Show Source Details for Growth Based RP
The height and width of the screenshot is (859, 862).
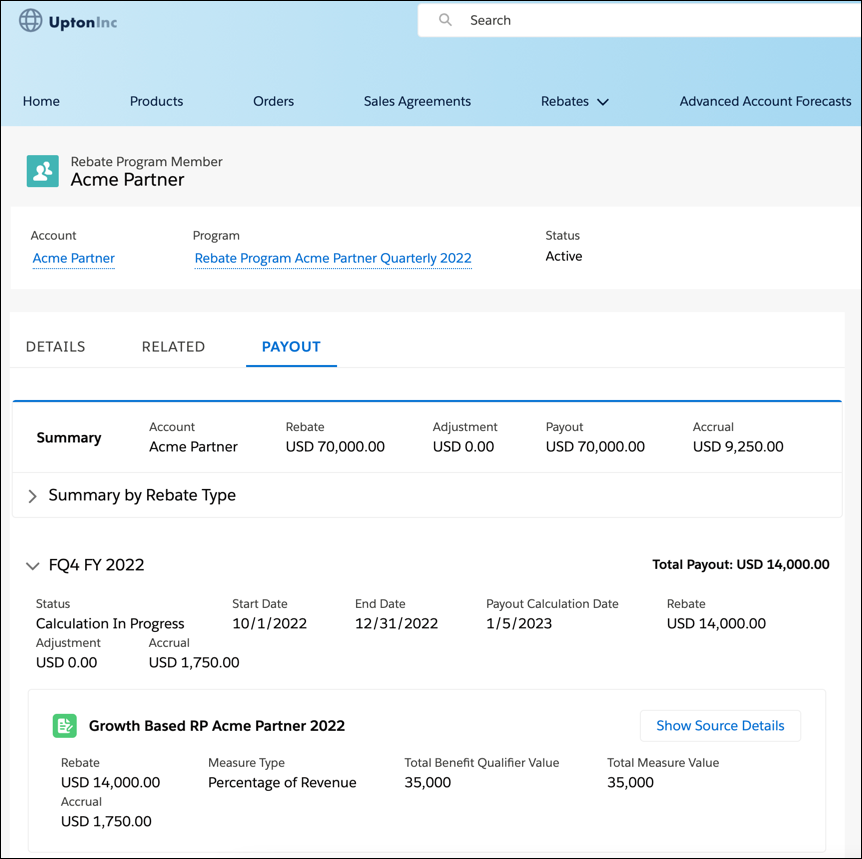(720, 725)
